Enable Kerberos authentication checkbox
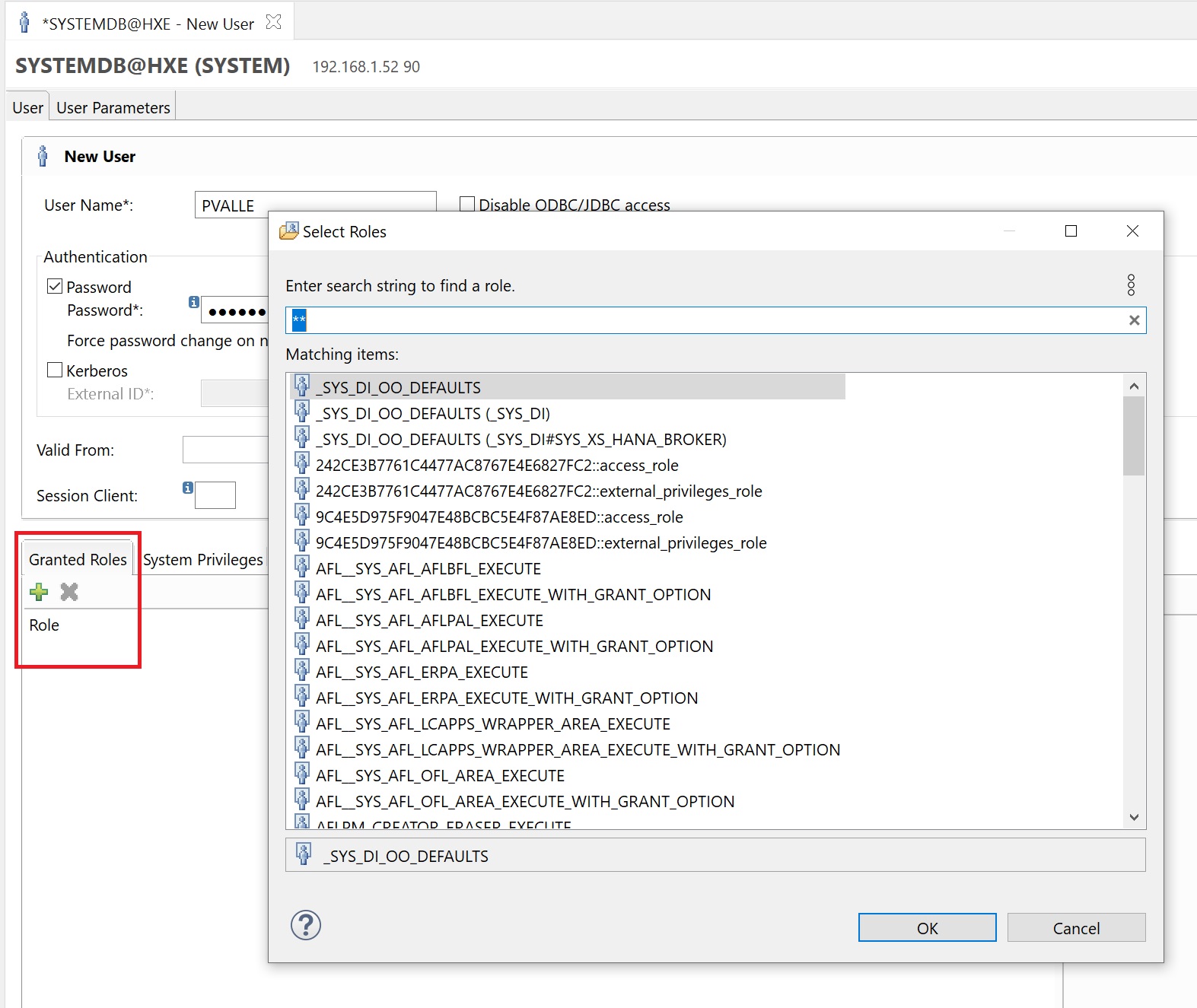 click(x=55, y=370)
